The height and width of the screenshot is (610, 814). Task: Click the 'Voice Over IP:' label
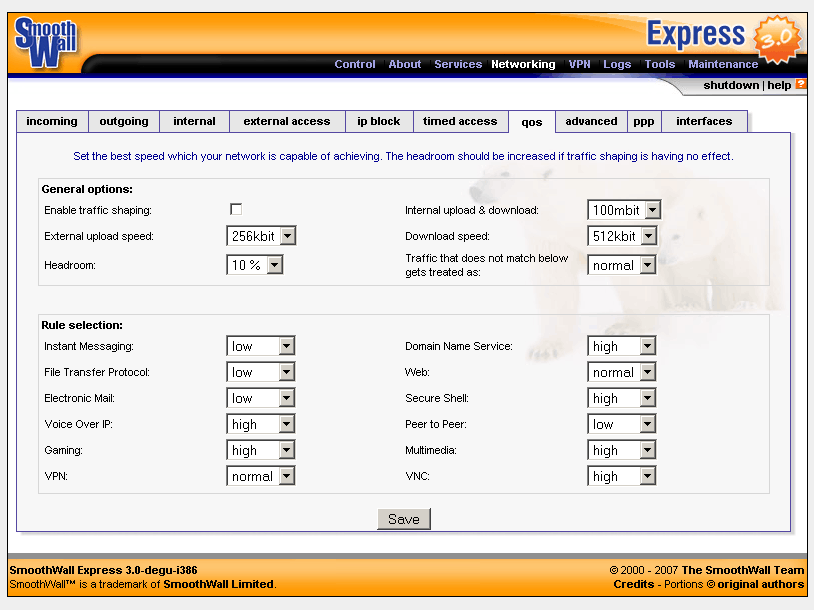78,424
